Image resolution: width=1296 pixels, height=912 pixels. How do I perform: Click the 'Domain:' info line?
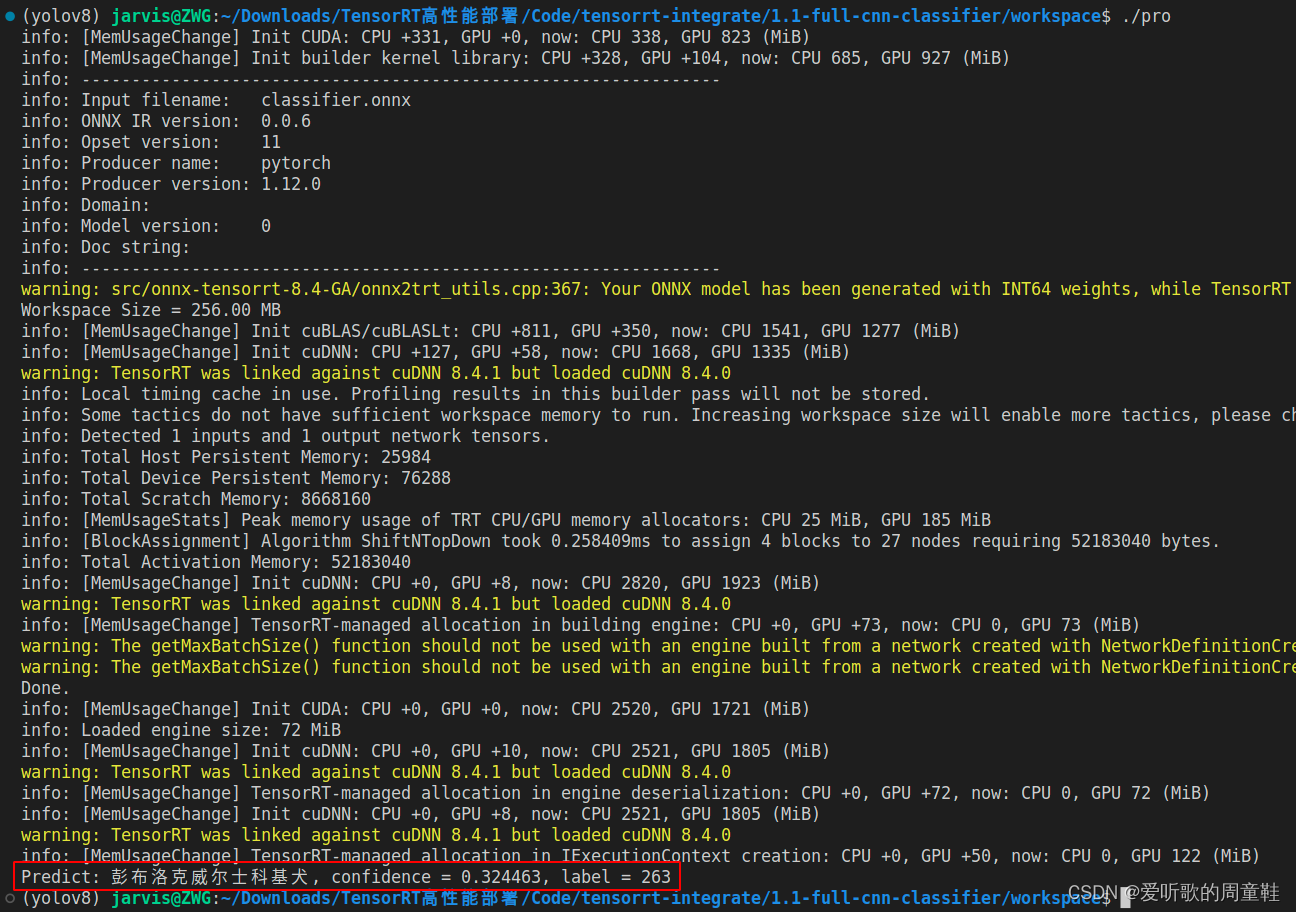pyautogui.click(x=86, y=205)
